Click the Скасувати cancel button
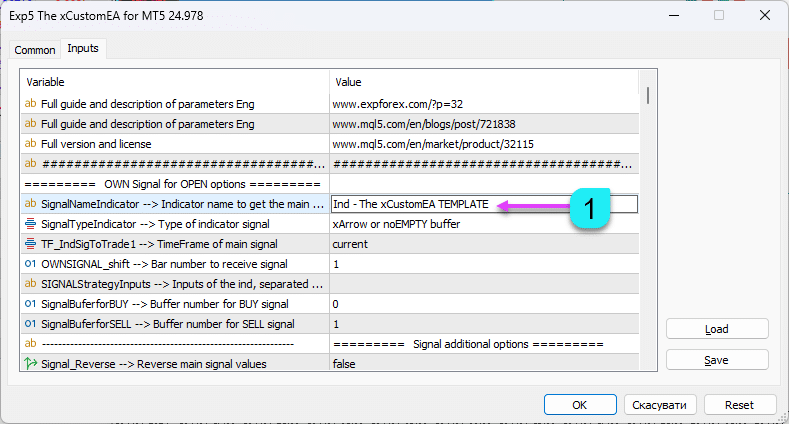The height and width of the screenshot is (424, 789). pos(659,405)
